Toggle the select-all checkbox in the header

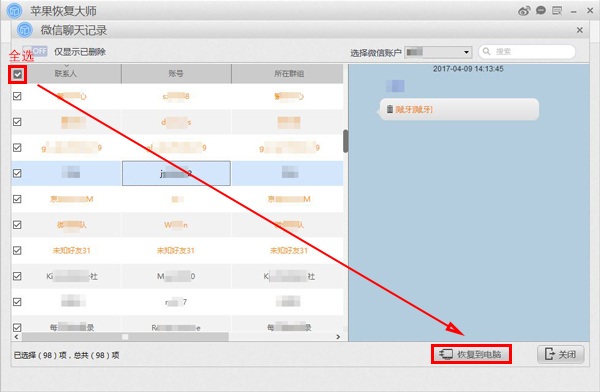tap(18, 74)
